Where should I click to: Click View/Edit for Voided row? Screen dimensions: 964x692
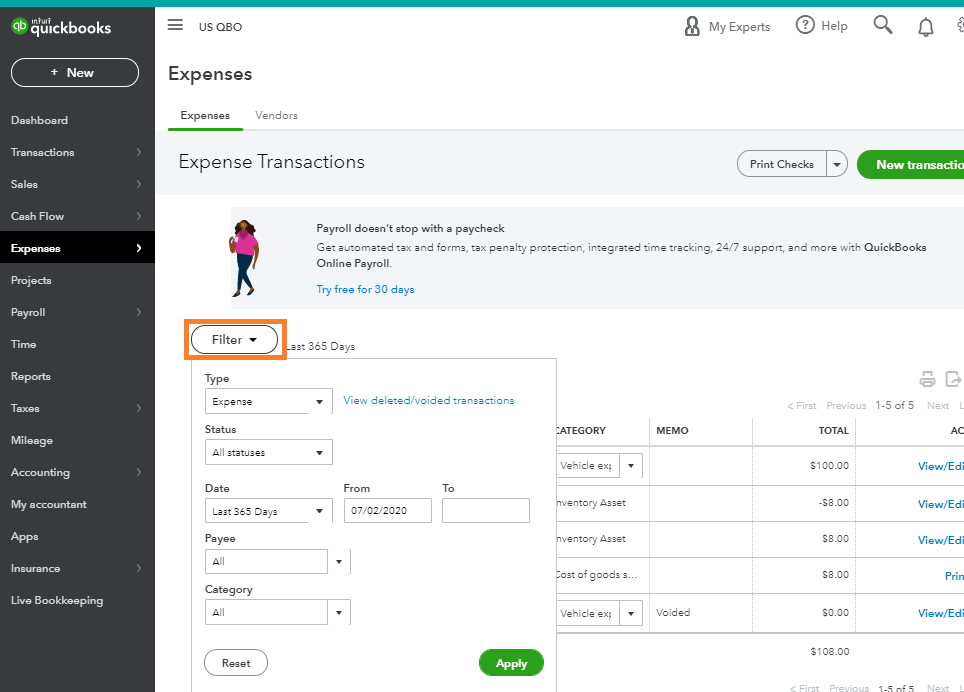[x=941, y=613]
